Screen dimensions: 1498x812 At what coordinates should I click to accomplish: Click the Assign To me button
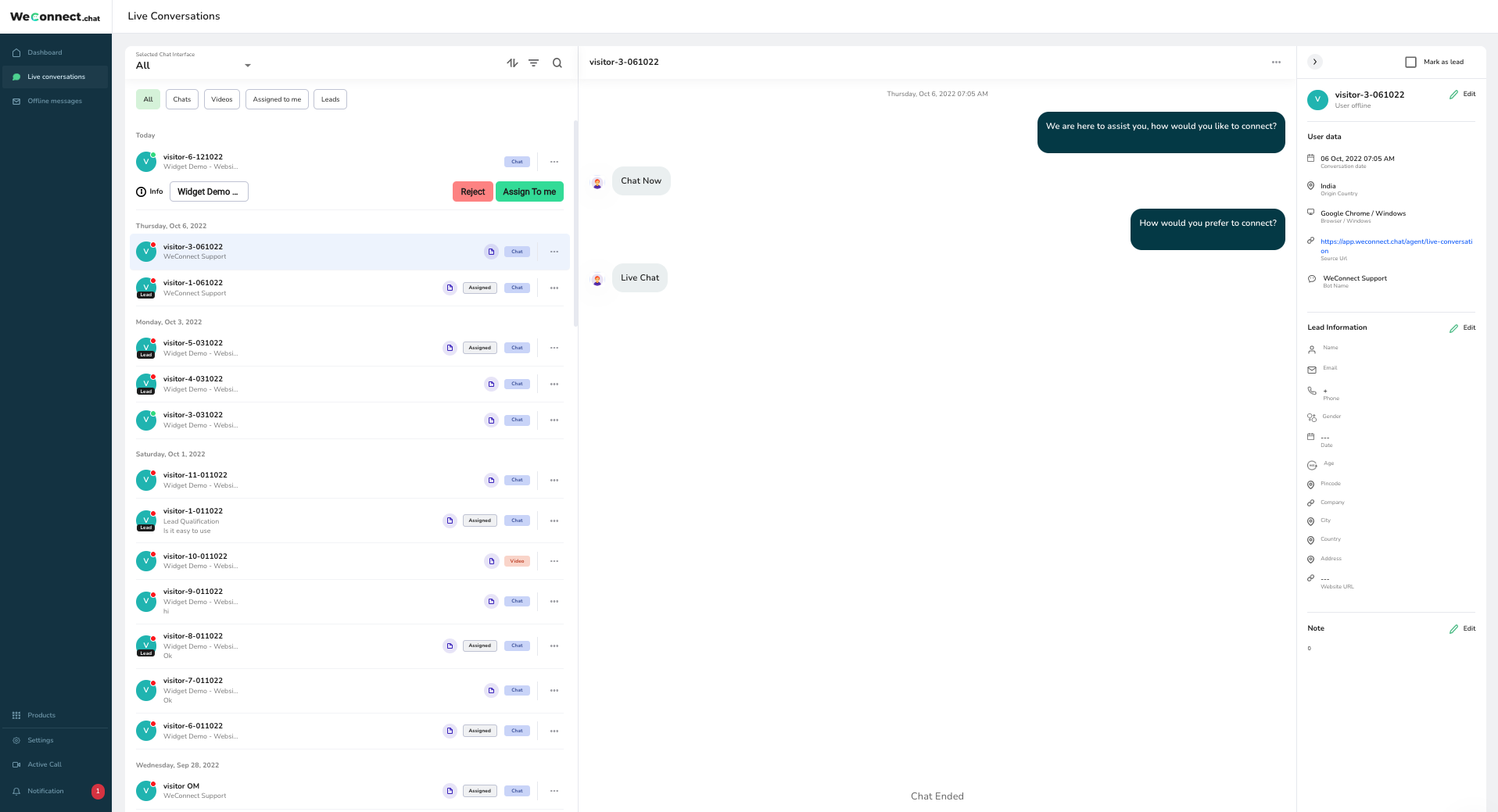(x=529, y=191)
